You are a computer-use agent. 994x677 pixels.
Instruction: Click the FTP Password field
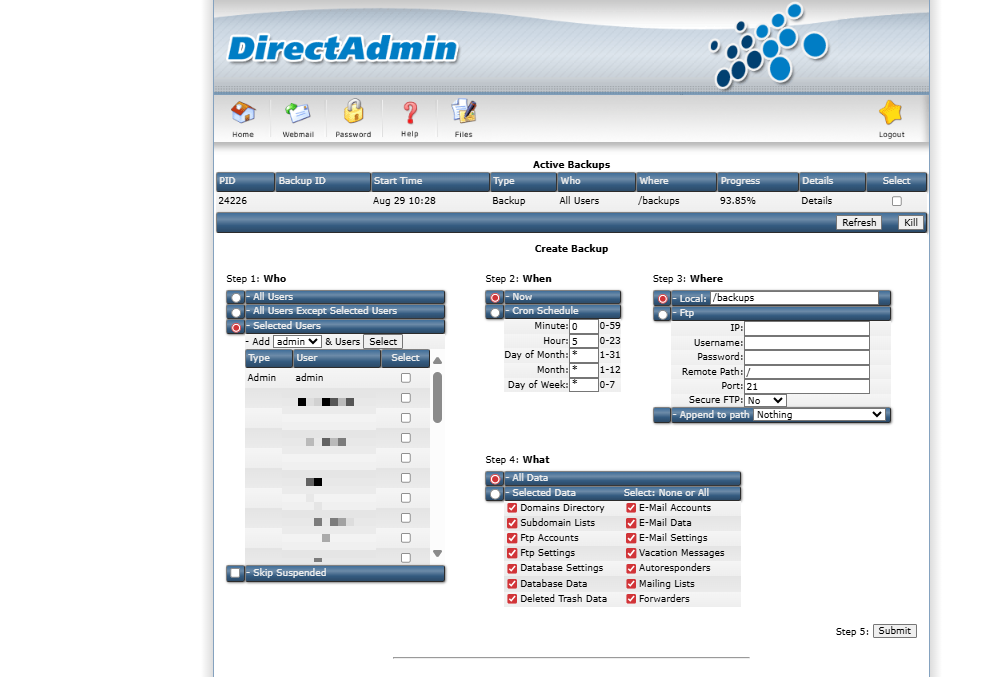coord(806,358)
